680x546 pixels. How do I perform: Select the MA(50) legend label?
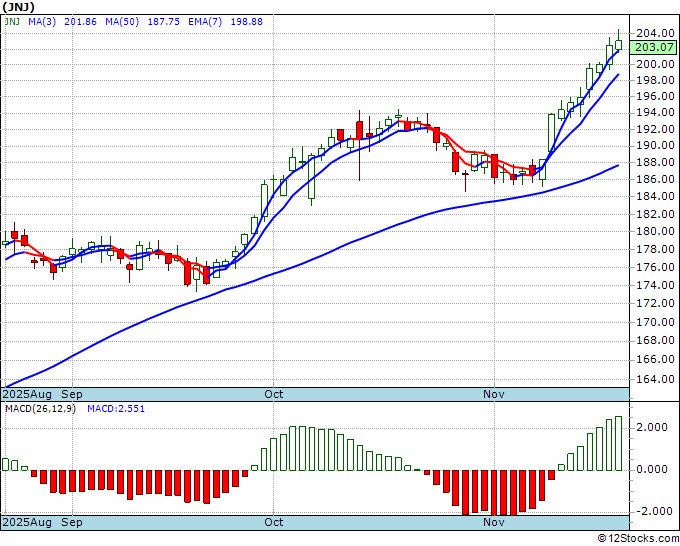122,21
